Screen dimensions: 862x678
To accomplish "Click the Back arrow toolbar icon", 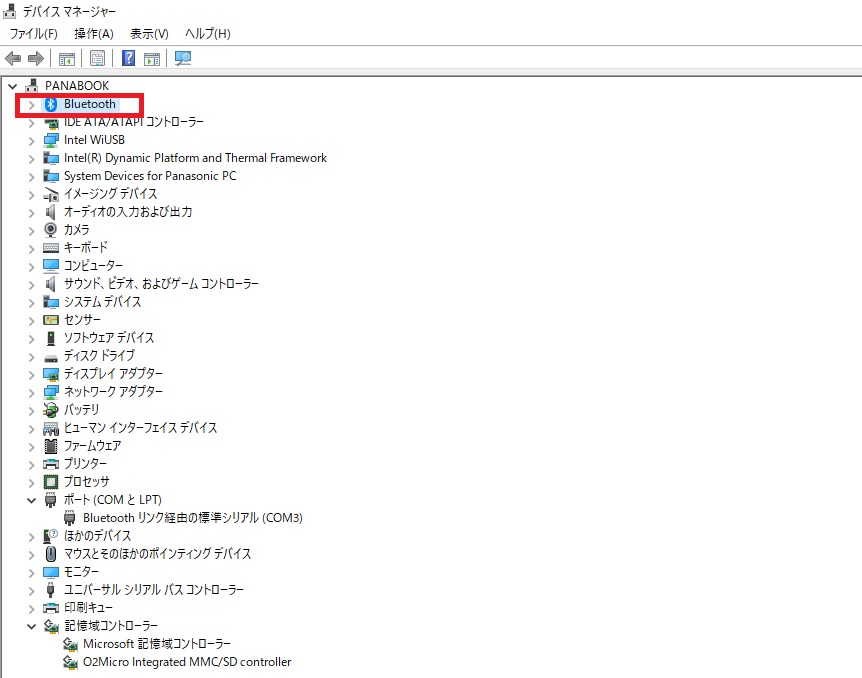I will coord(13,58).
